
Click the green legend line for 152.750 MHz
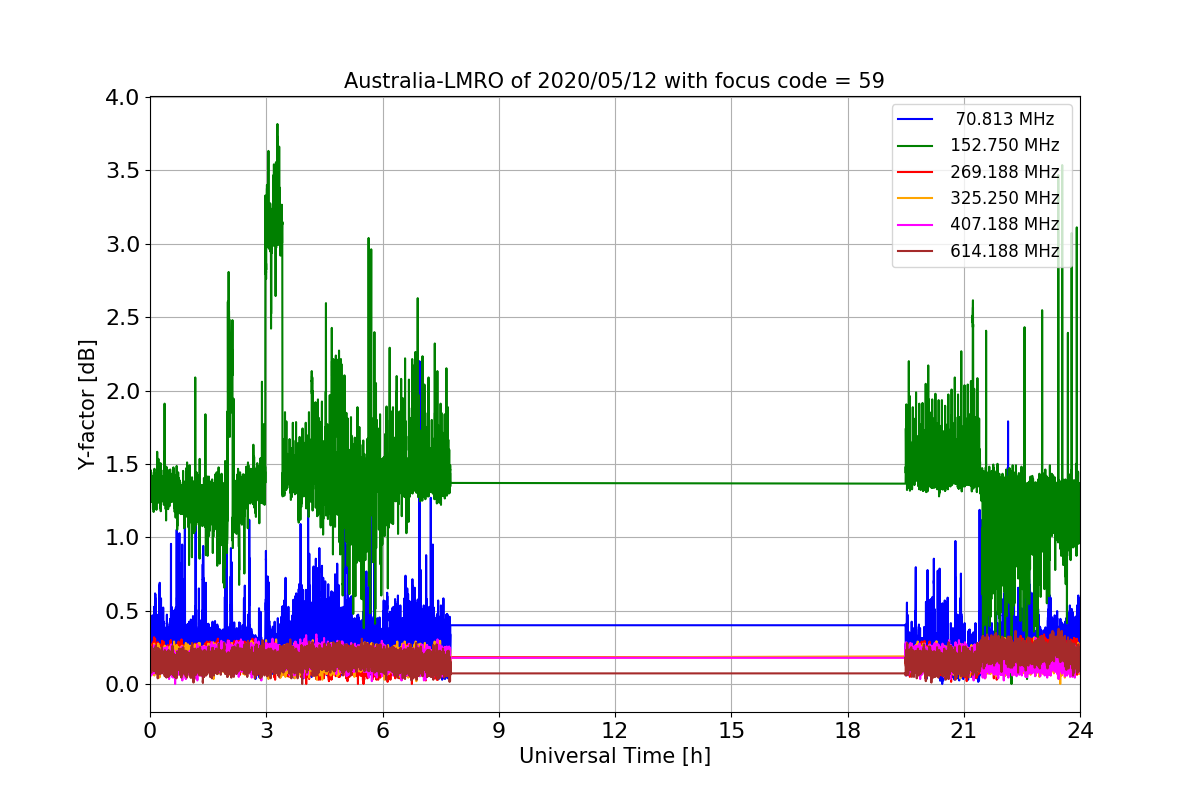915,146
